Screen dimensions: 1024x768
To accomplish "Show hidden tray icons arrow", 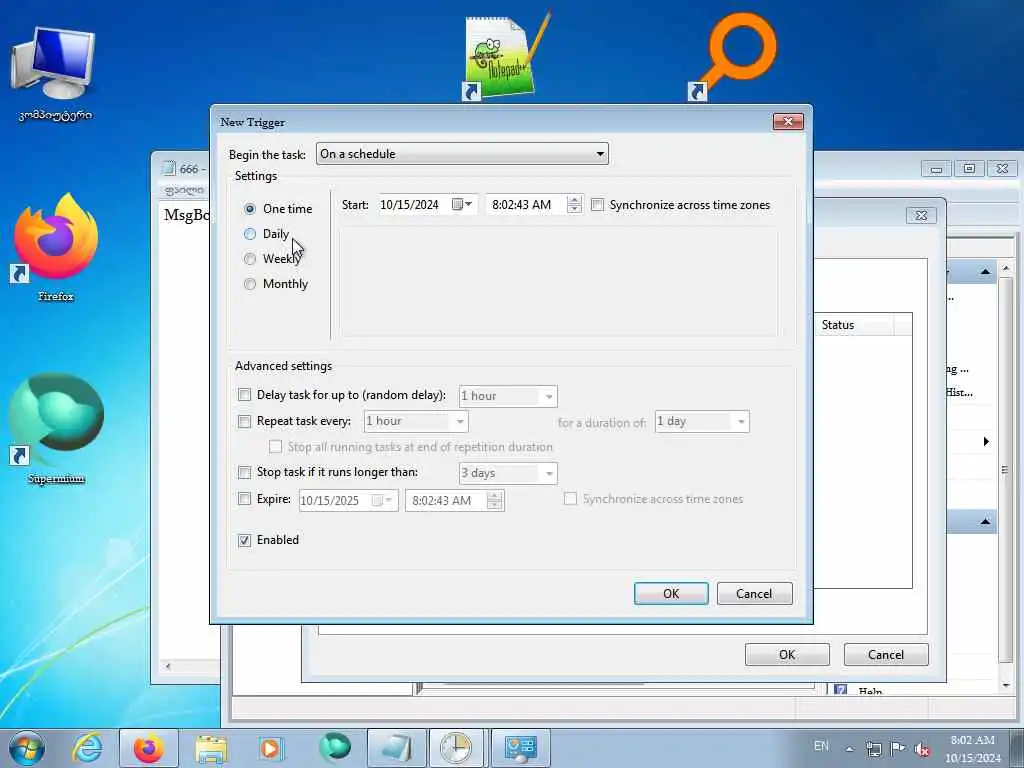I will pyautogui.click(x=850, y=749).
